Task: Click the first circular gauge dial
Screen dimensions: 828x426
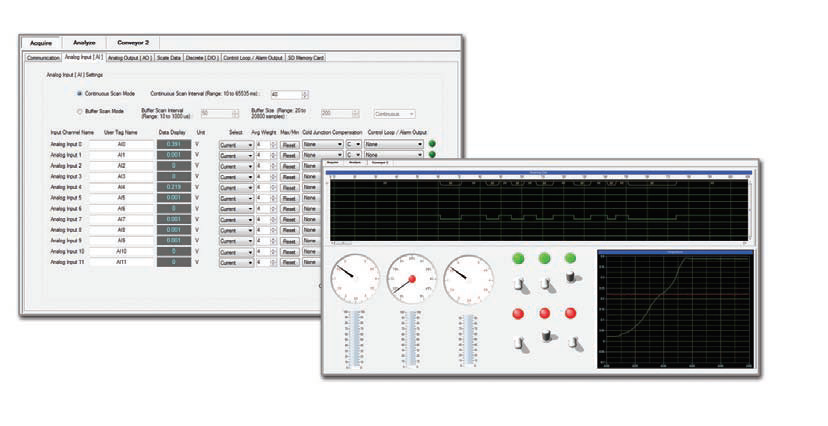Action: (x=353, y=279)
